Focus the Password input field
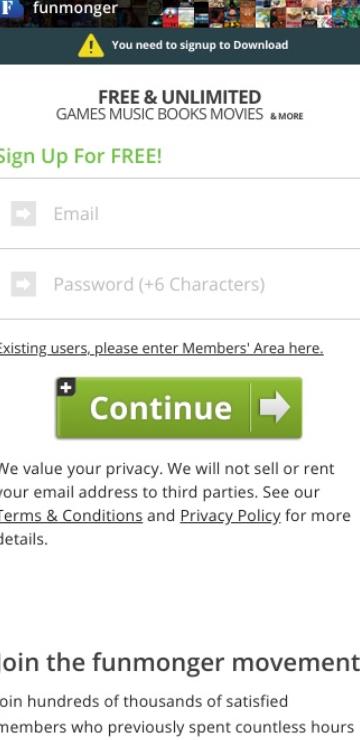Viewport: 360px width, 740px height. (x=180, y=284)
